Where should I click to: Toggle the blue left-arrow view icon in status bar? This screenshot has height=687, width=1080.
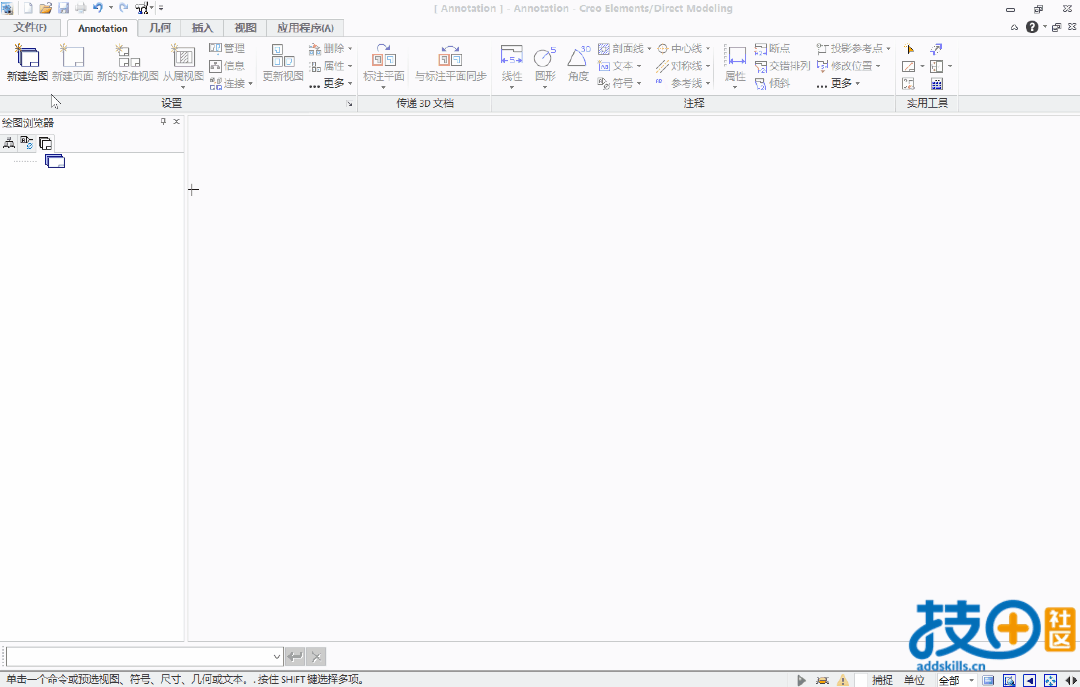pos(1029,680)
